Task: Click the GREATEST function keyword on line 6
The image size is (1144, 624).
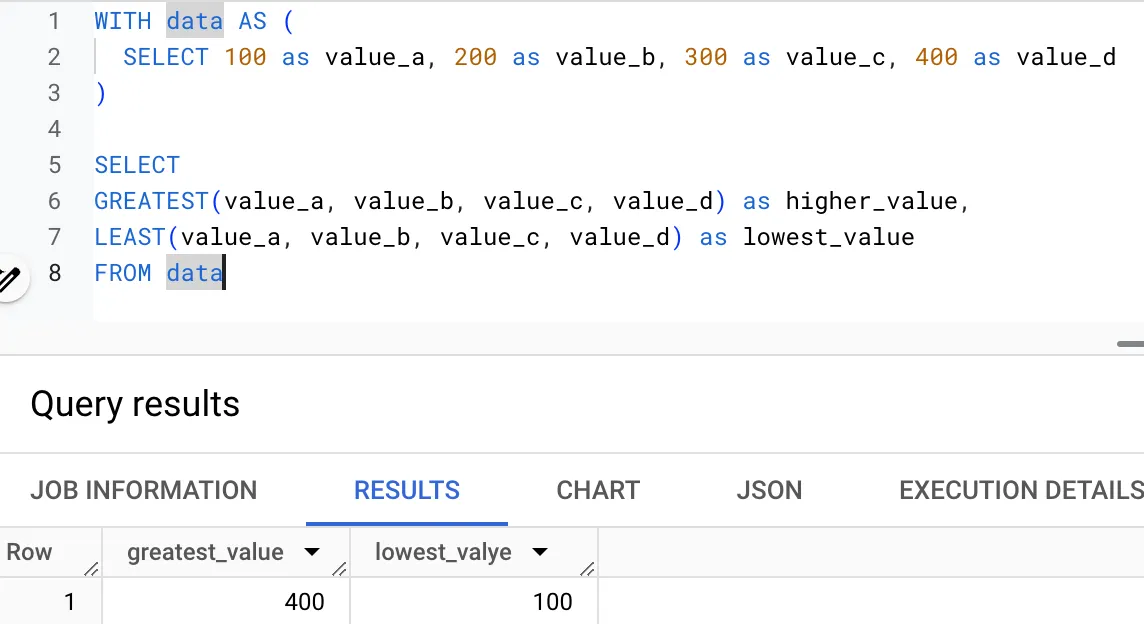Action: click(x=151, y=201)
